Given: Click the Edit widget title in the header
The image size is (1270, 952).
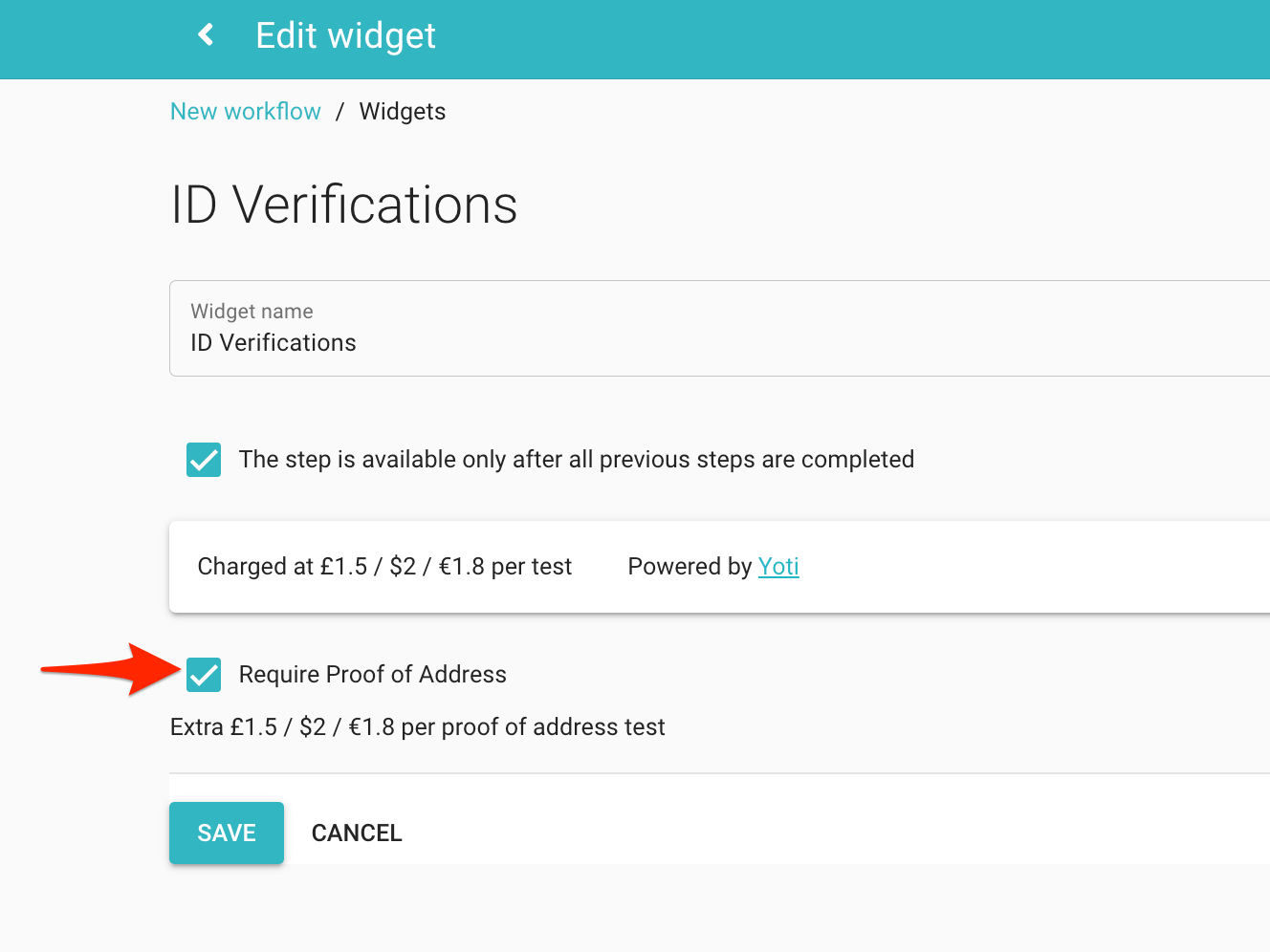Looking at the screenshot, I should click(345, 35).
